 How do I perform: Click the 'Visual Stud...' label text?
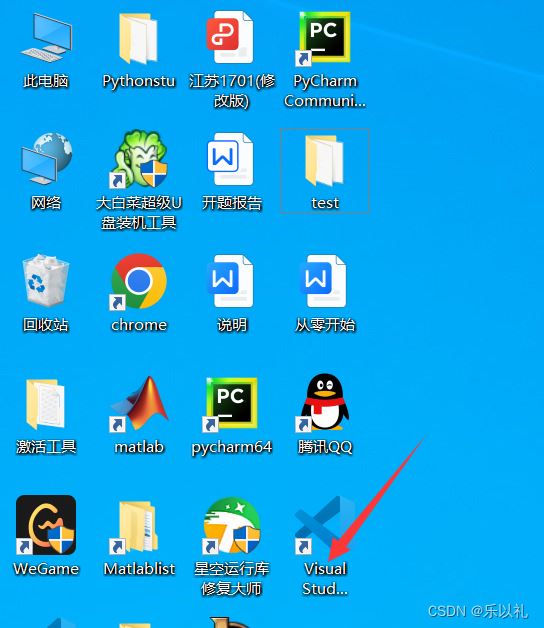(x=325, y=579)
